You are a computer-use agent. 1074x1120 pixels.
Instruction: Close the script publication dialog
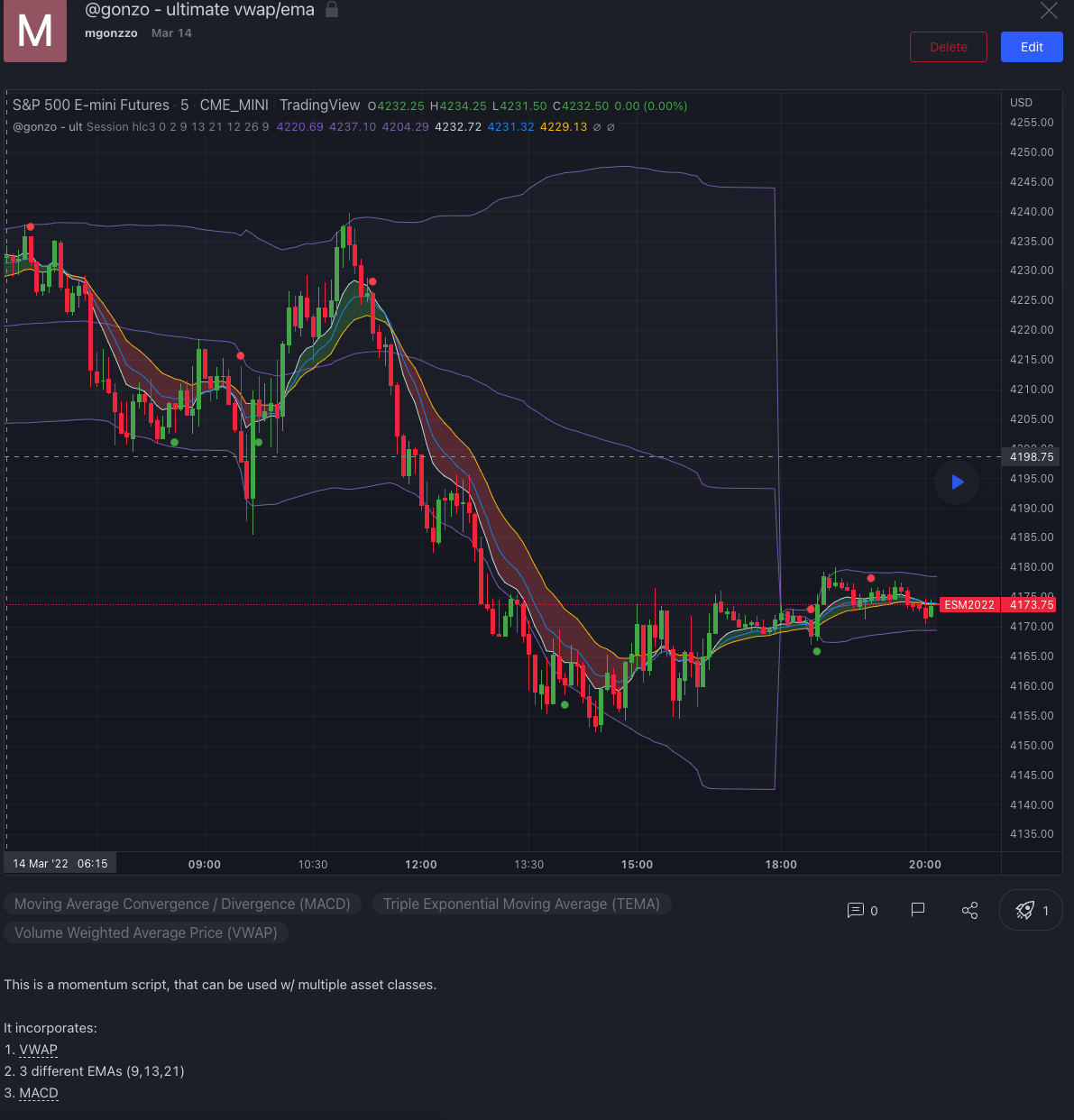point(1049,11)
